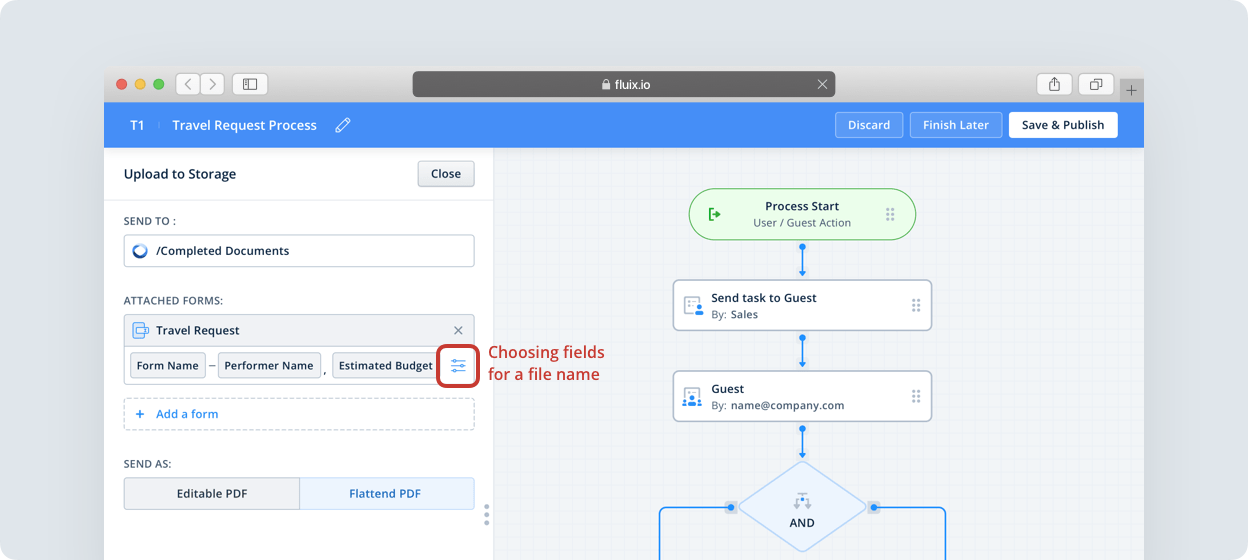Open a new Safari tab with plus
This screenshot has width=1248, height=560.
point(1131,90)
